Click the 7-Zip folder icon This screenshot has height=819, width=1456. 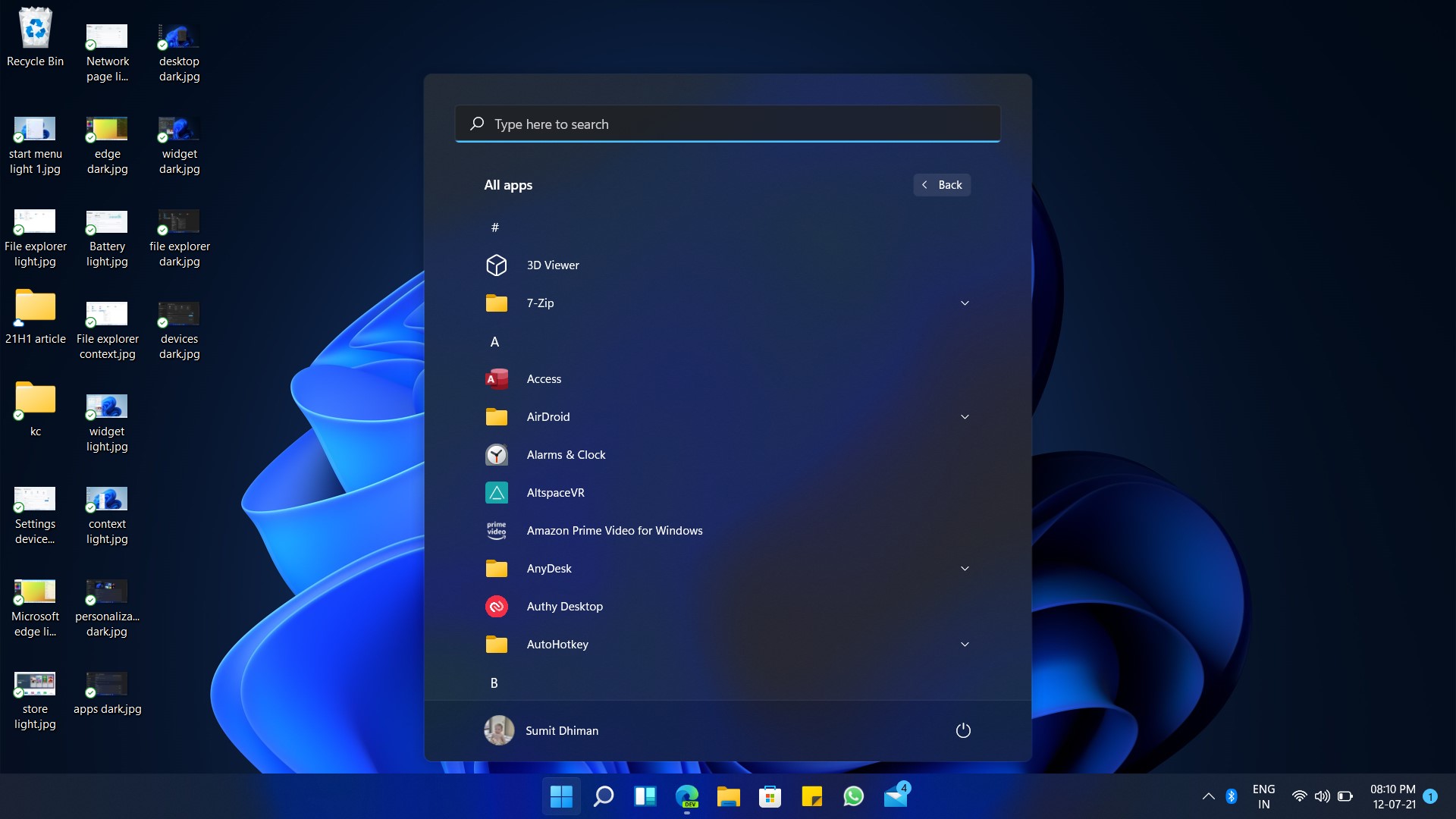click(x=497, y=303)
